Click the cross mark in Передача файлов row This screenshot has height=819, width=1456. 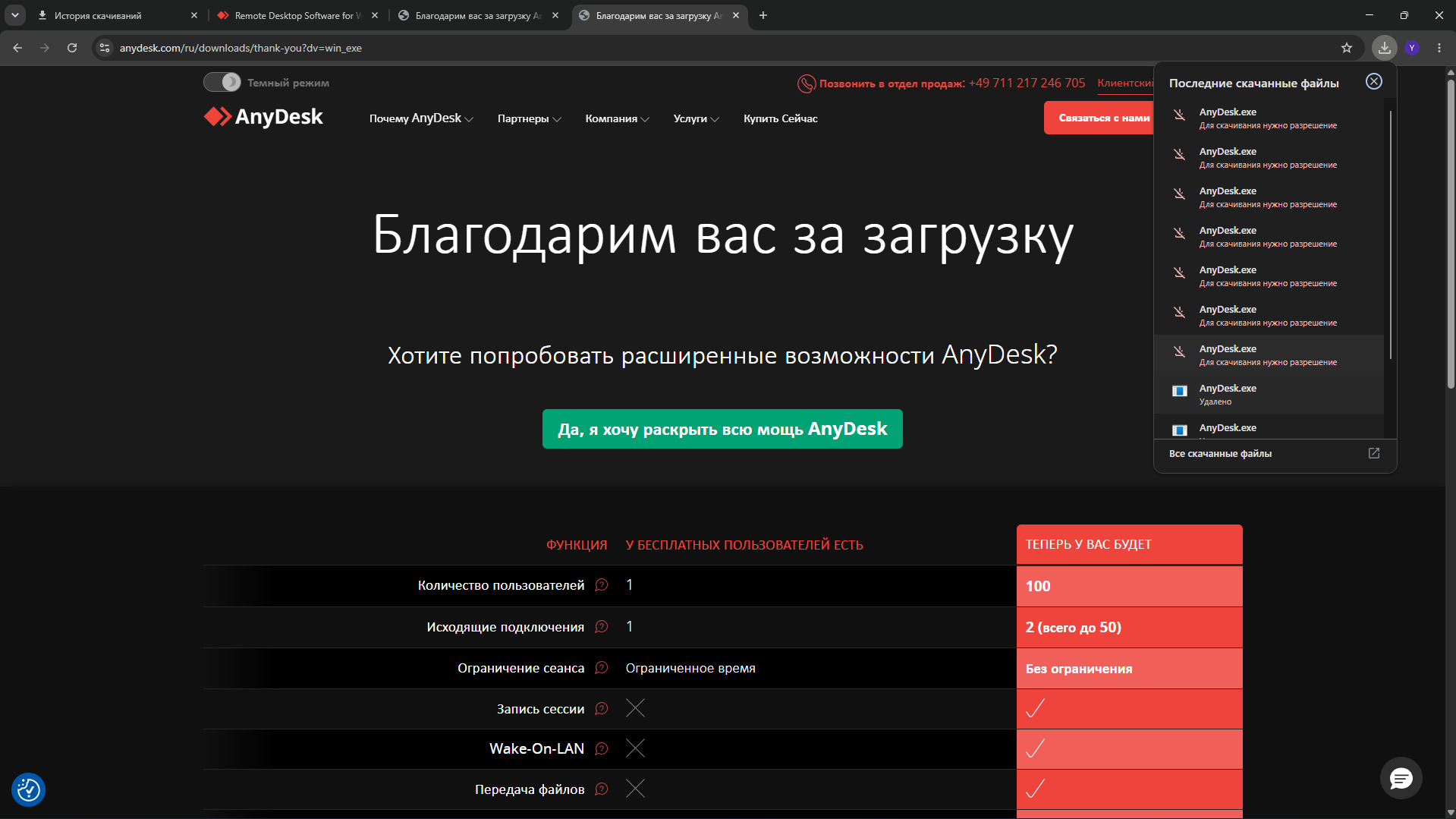pos(635,789)
